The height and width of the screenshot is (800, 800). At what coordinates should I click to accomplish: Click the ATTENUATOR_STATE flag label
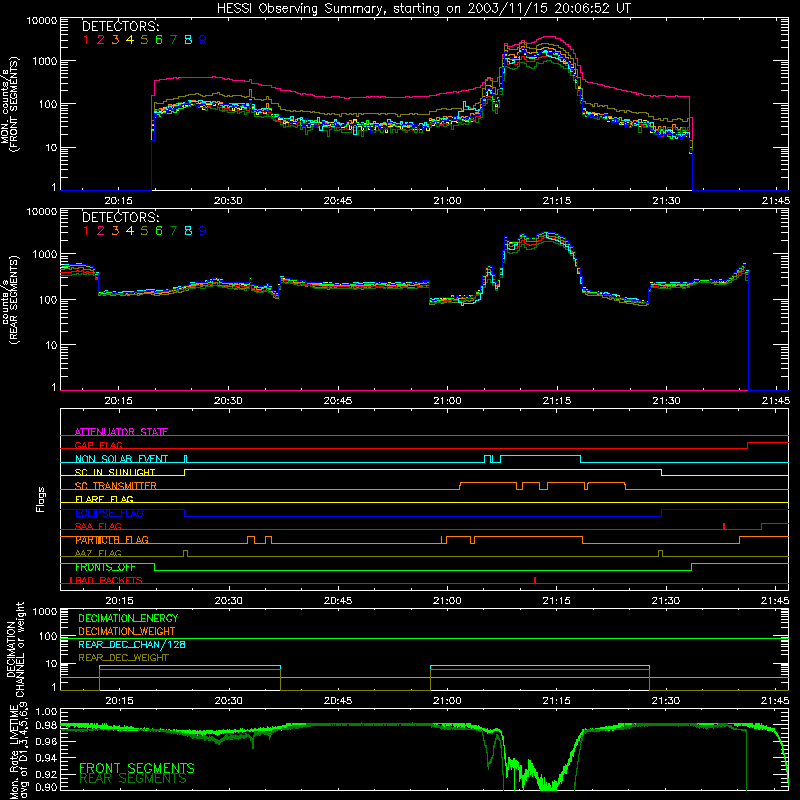tap(121, 432)
